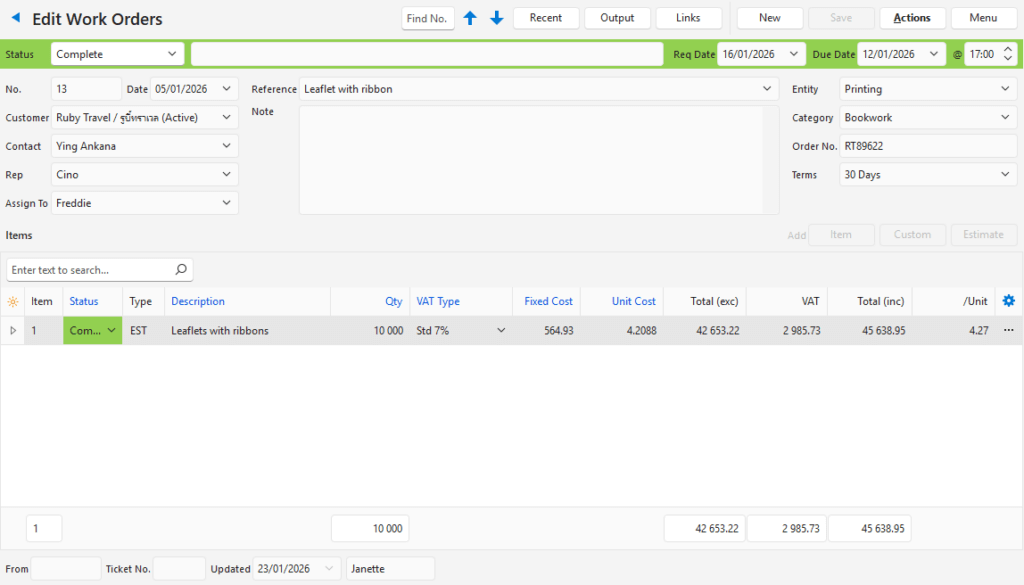Go to previous record with up arrow
1024x585 pixels.
click(470, 18)
